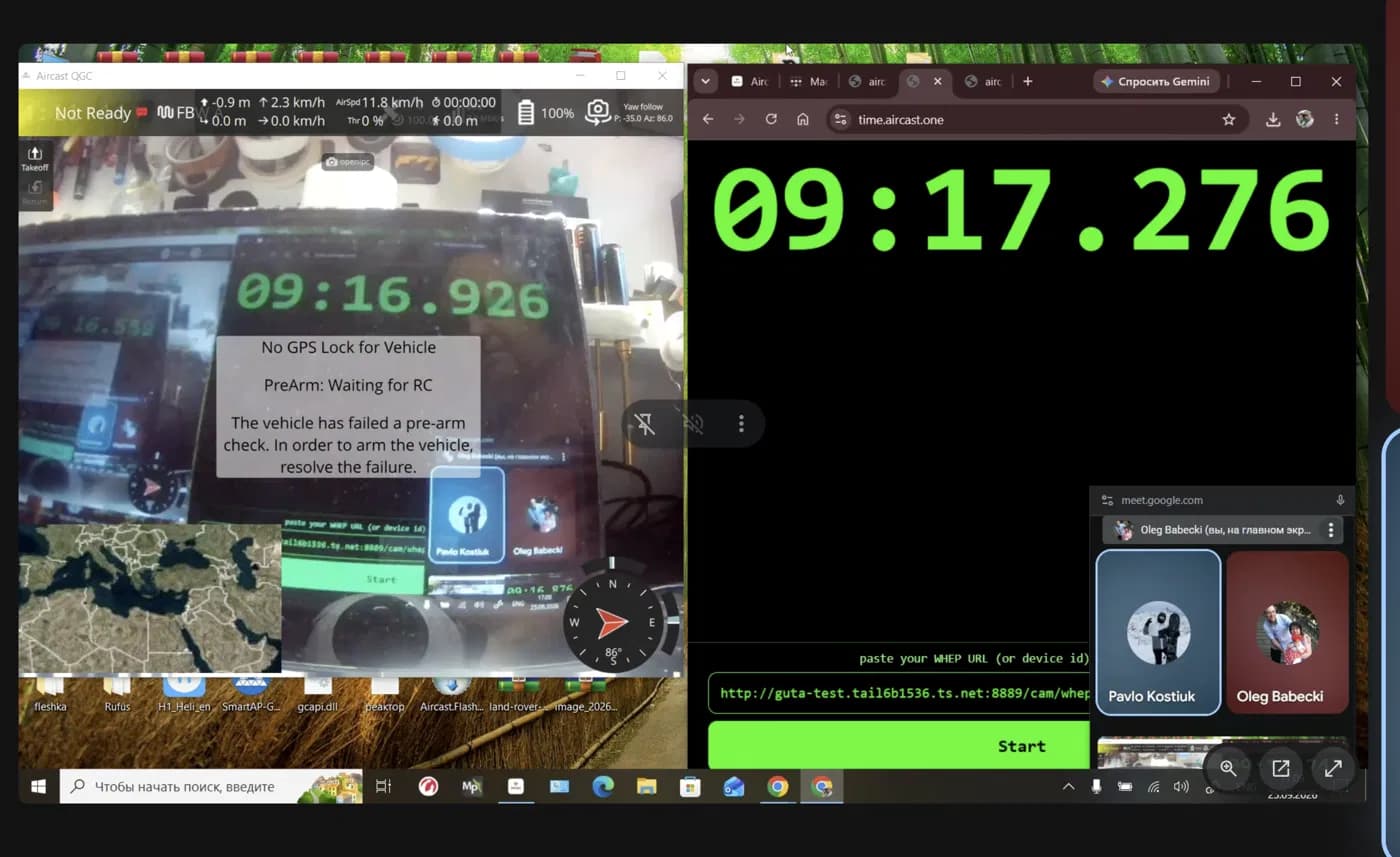Click the microphone icon next to meet.google.com
1400x857 pixels.
[1340, 500]
